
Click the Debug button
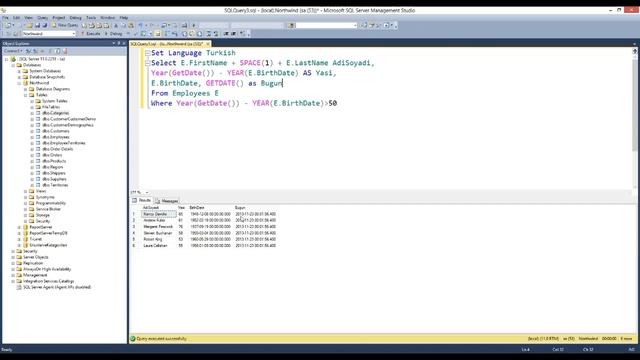pos(113,33)
